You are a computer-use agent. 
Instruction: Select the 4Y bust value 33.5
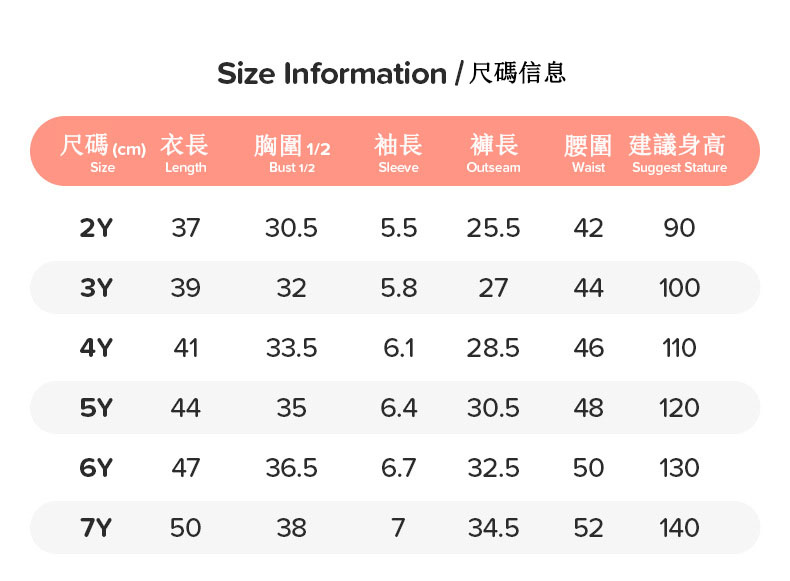tap(291, 348)
